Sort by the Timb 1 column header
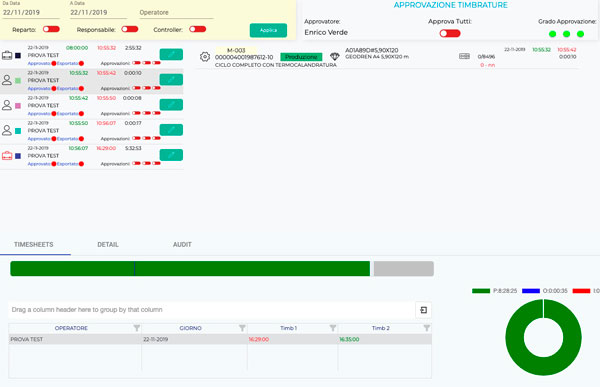Viewport: 600px width, 387px height. [x=289, y=328]
